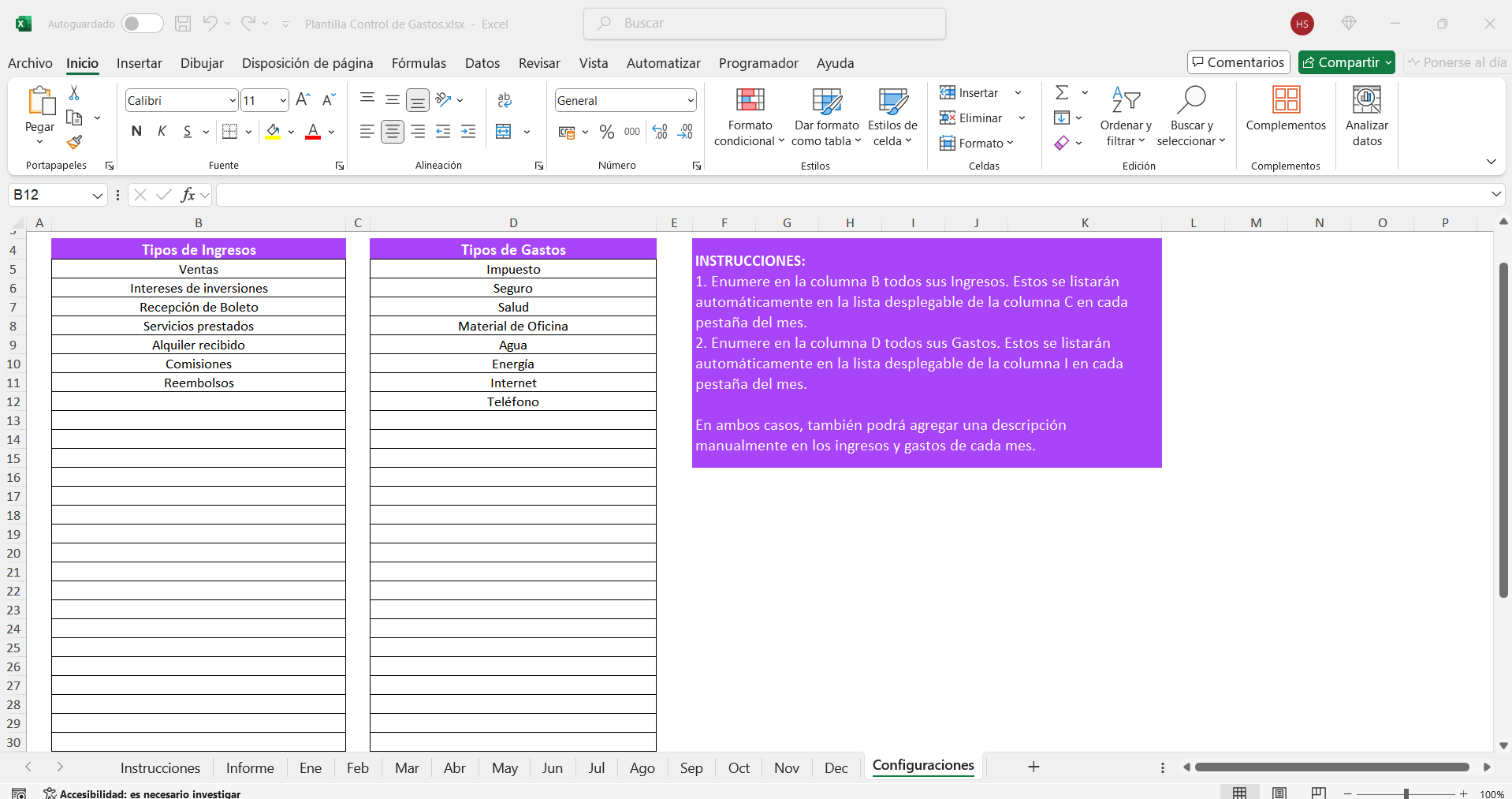
Task: Toggle Top vertical align
Action: coord(367,99)
